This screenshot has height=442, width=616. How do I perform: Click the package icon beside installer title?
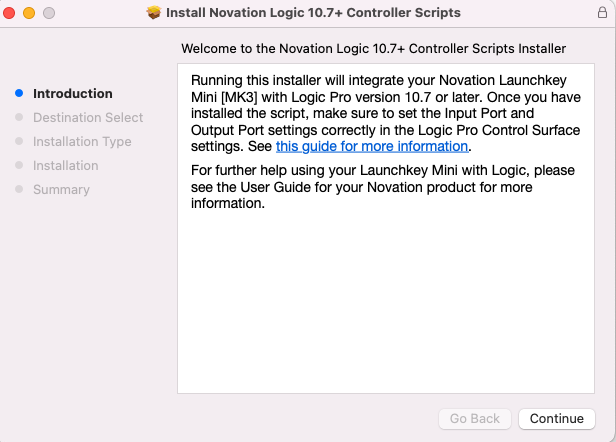154,13
